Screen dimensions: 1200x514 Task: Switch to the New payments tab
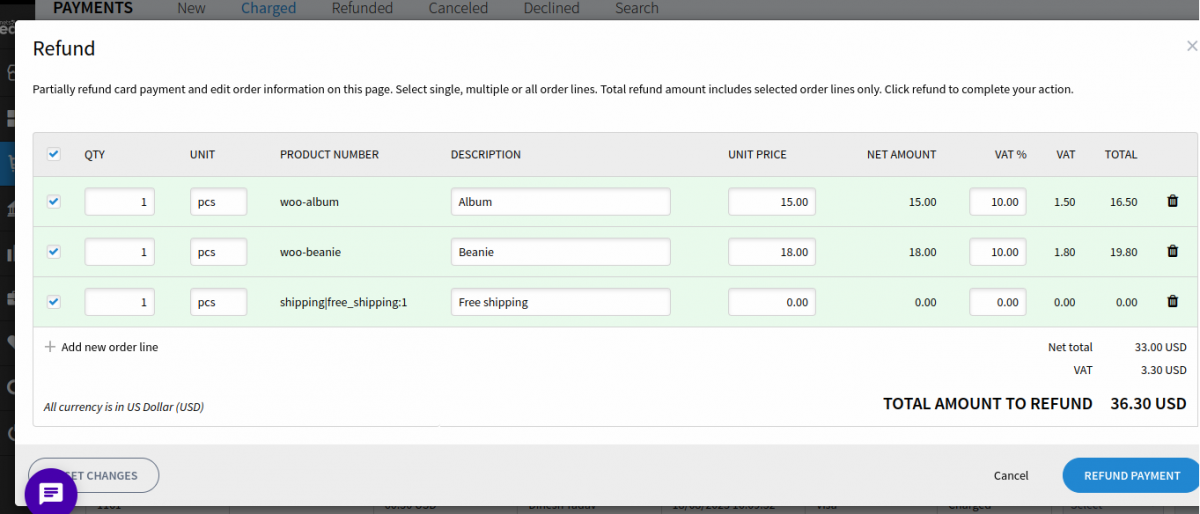coord(191,8)
